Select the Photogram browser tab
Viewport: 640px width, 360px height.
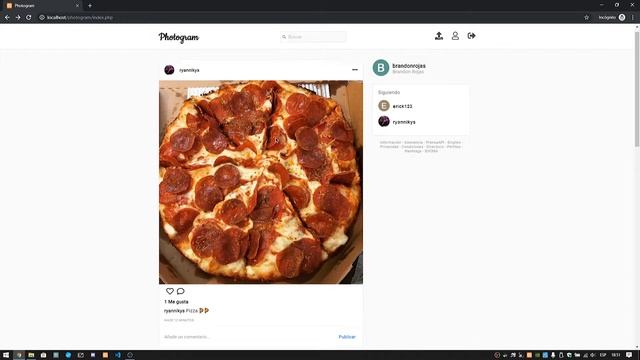point(41,6)
